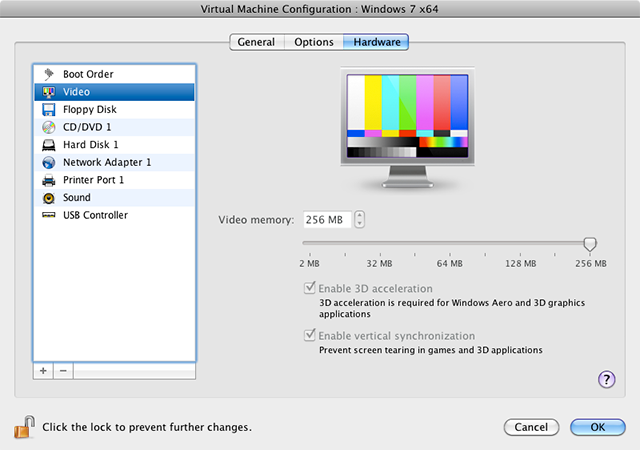
Task: Switch to the General tab
Action: click(256, 42)
